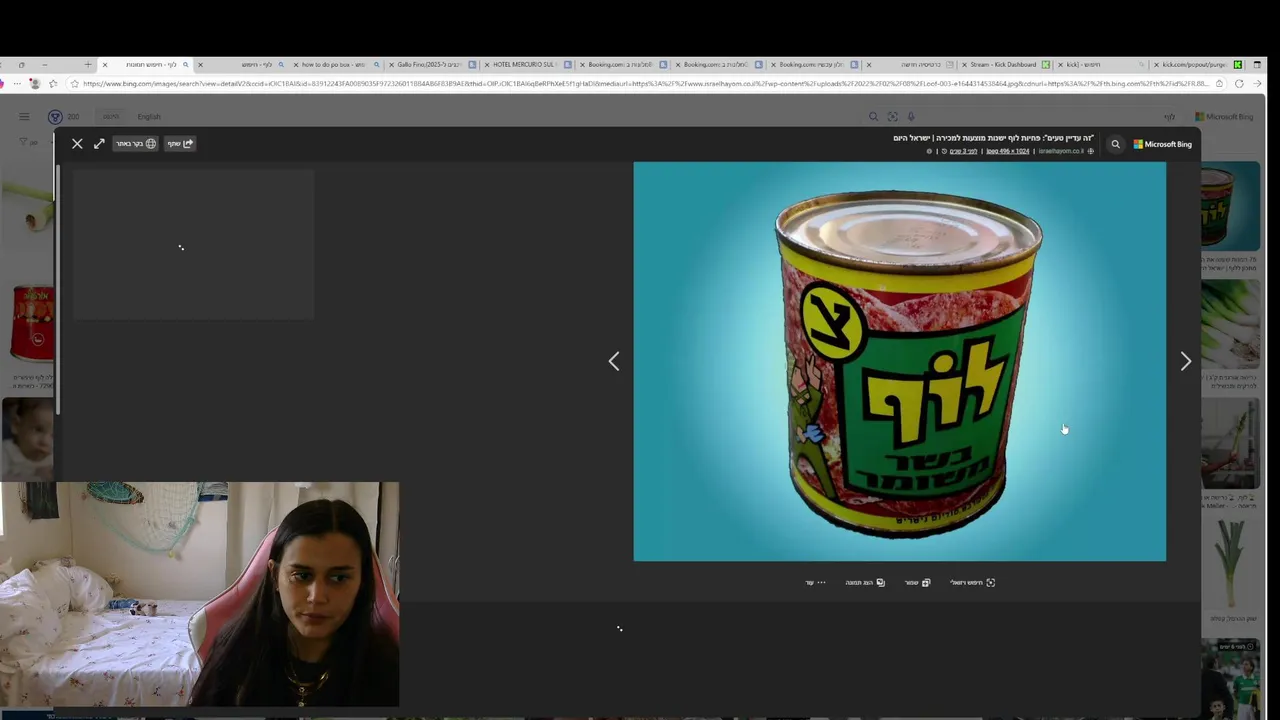Show the next image with right arrow
Screen dimensions: 1280x720
(x=1185, y=361)
